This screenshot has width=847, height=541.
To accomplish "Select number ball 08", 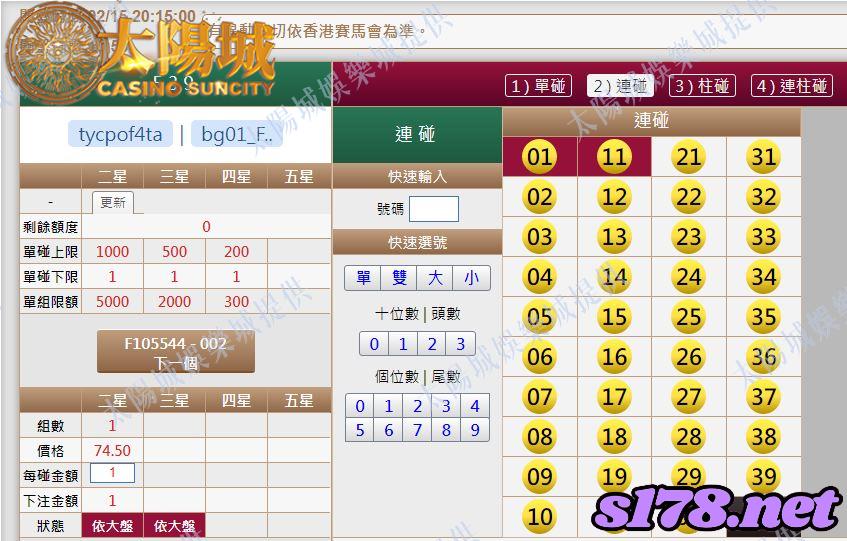I will [x=539, y=437].
